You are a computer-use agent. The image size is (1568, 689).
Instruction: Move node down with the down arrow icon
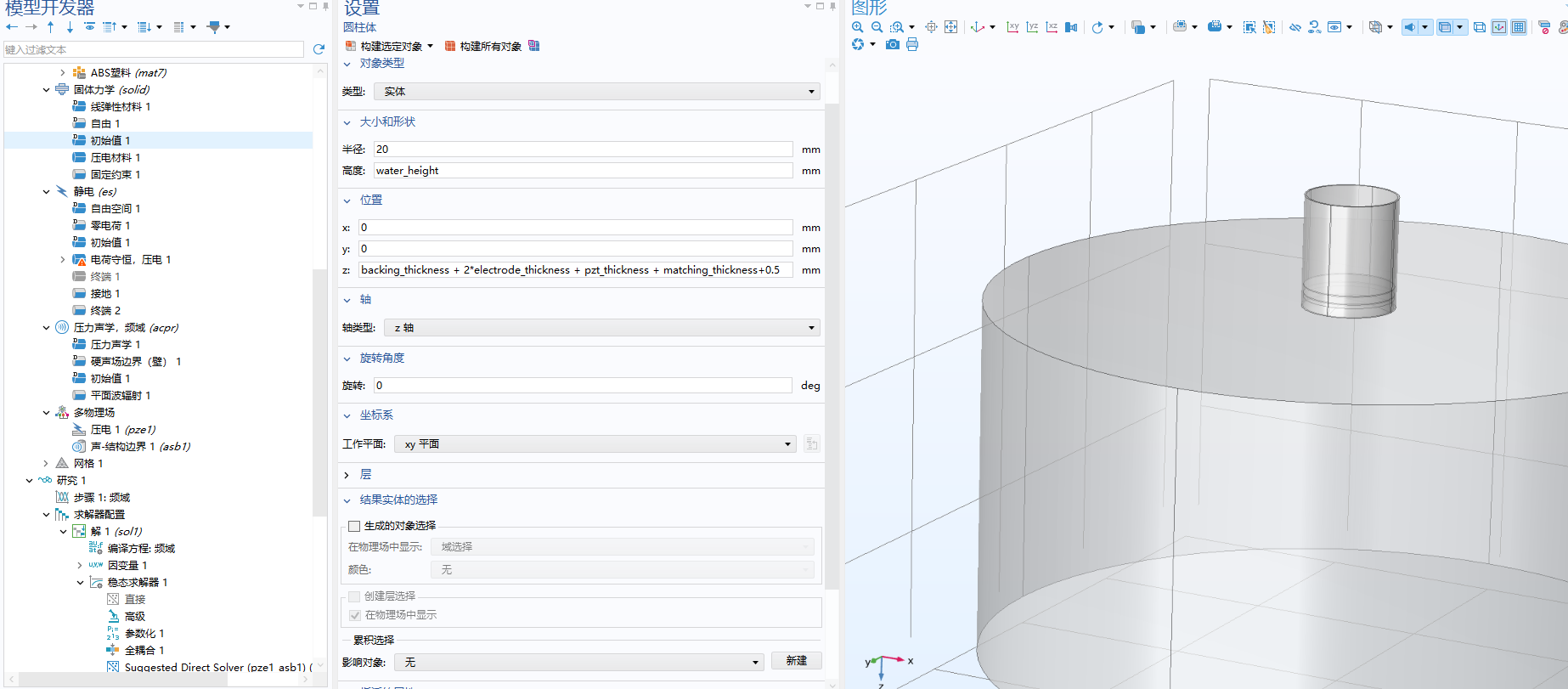click(x=70, y=27)
